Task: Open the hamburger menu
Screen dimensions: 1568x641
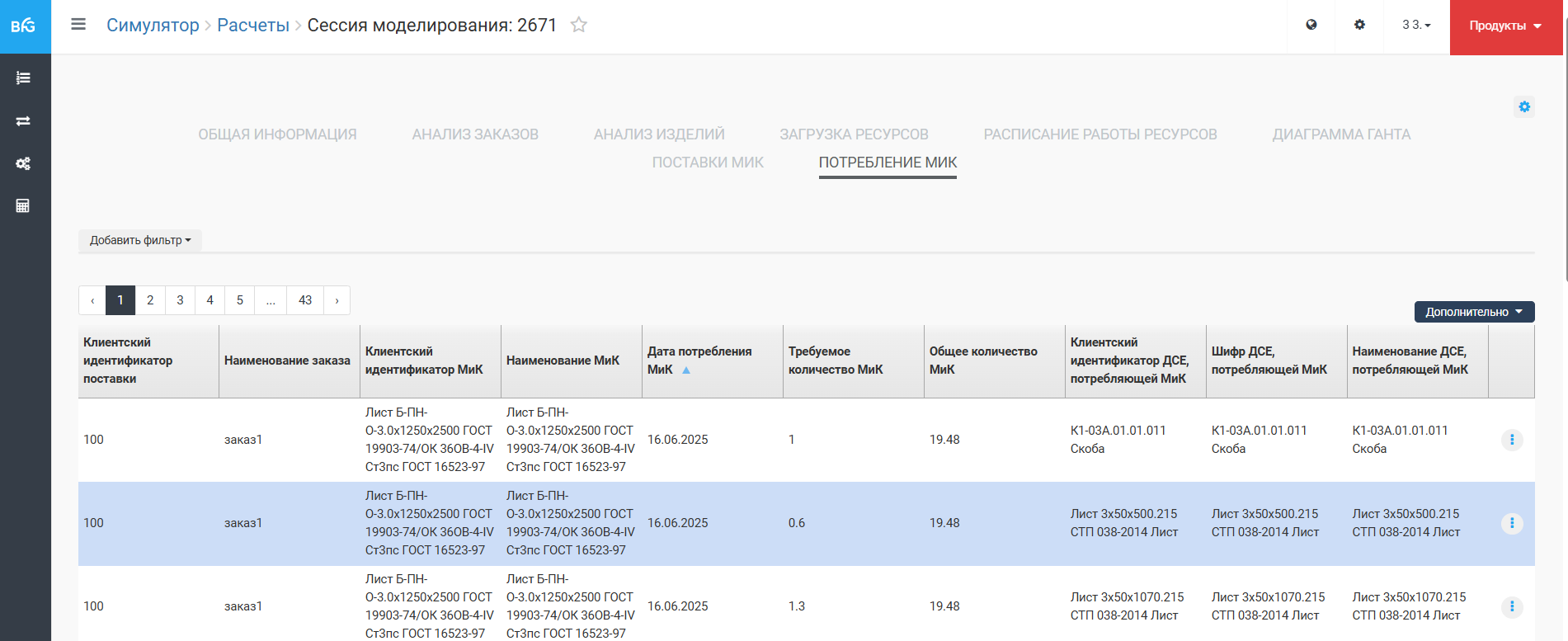Action: click(x=78, y=25)
